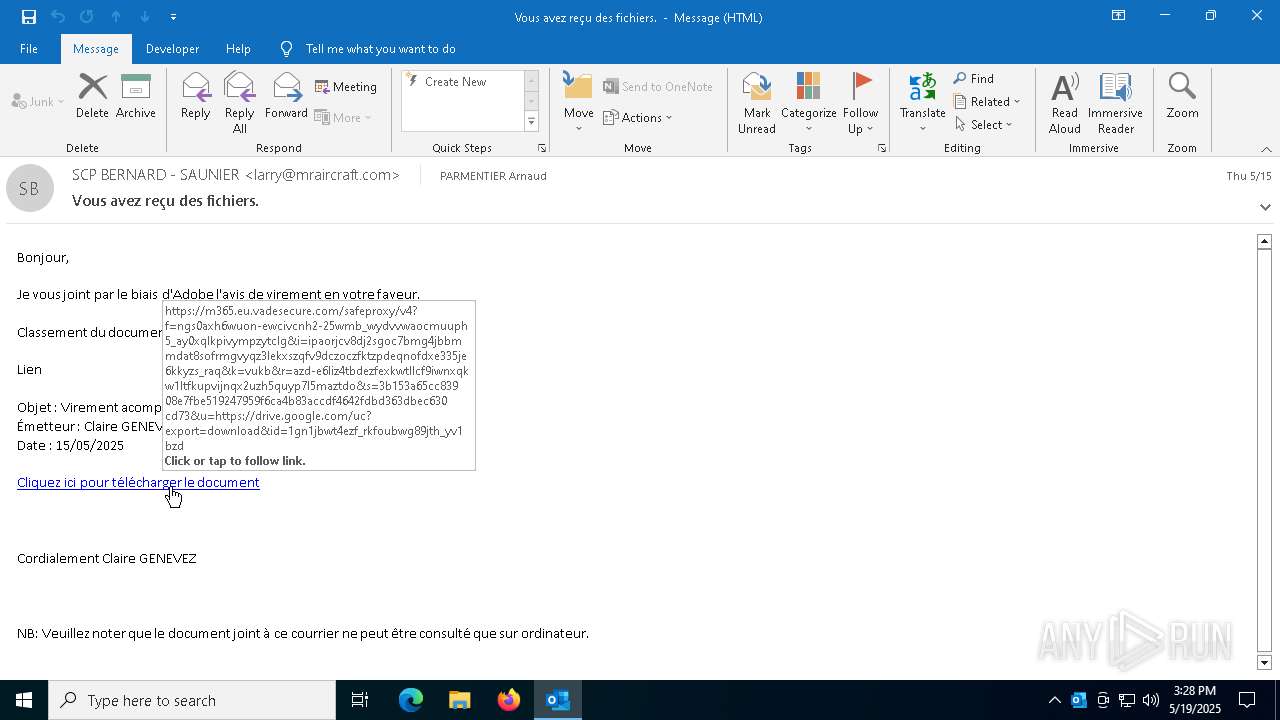Launch Microsoft Edge from taskbar
1280x720 pixels.
coord(411,700)
